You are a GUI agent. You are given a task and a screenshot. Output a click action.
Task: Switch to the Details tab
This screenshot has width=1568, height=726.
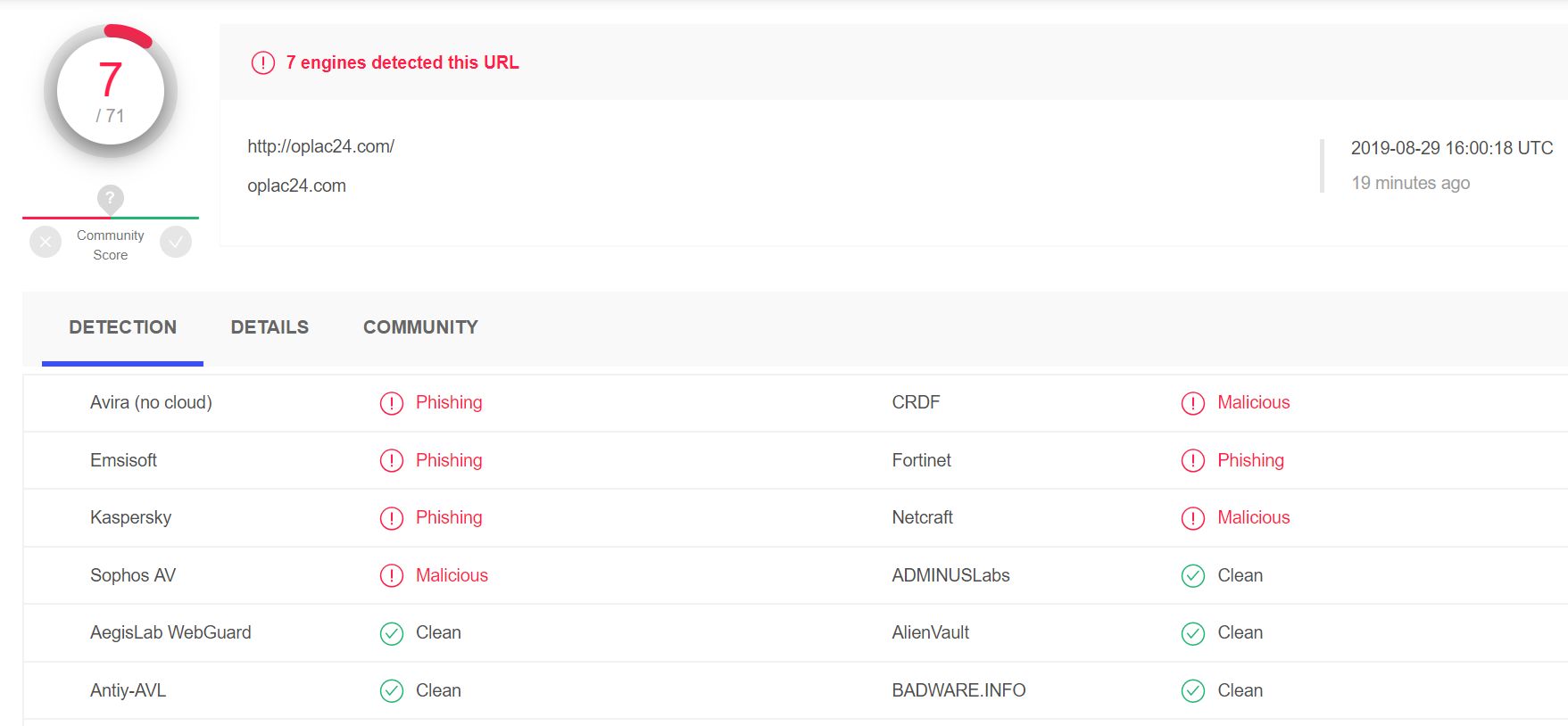(x=270, y=327)
